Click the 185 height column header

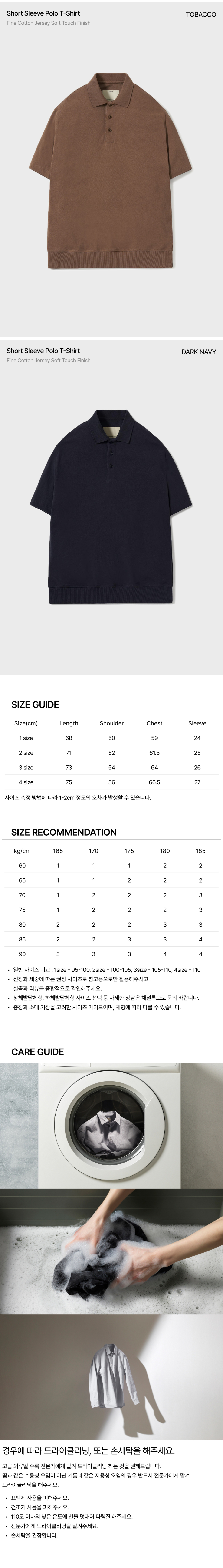[x=200, y=850]
